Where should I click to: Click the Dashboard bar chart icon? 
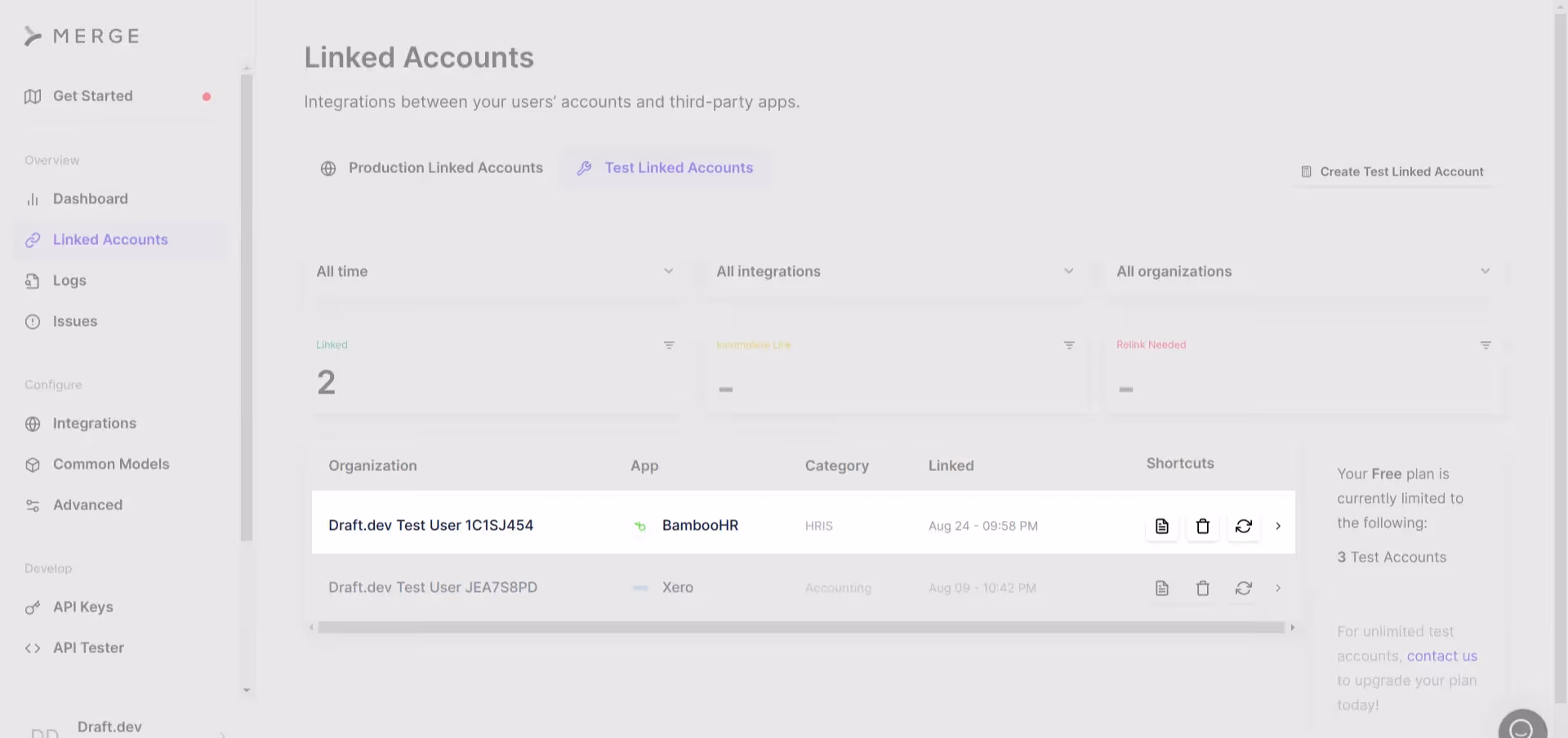coord(33,199)
